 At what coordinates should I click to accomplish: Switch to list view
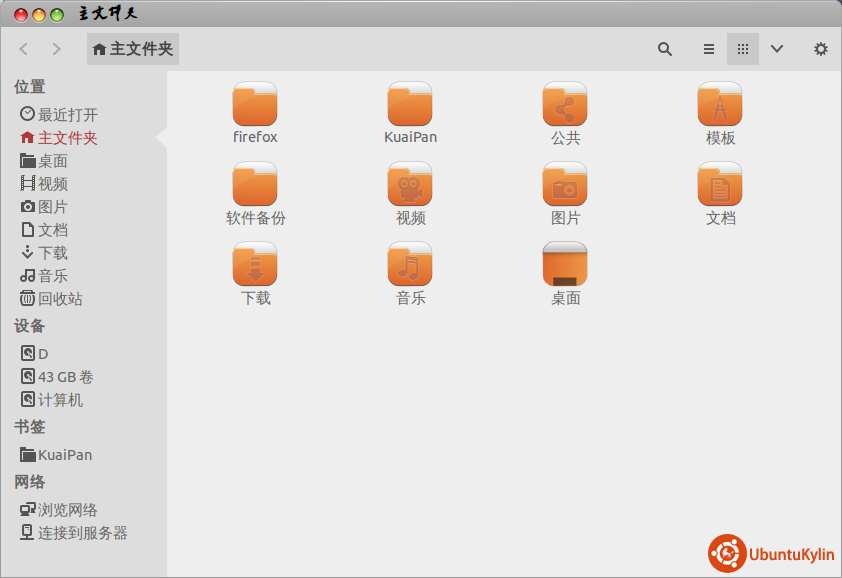click(708, 49)
